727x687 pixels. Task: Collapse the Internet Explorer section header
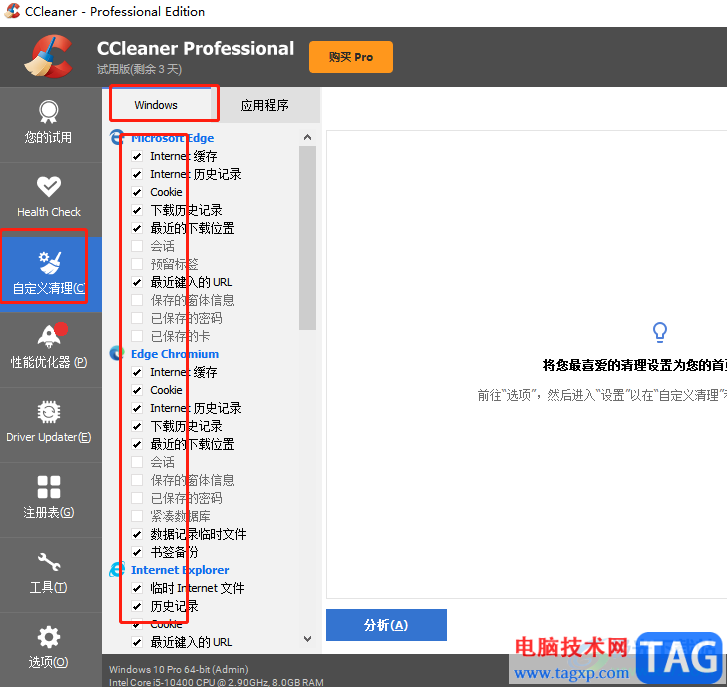coord(180,570)
